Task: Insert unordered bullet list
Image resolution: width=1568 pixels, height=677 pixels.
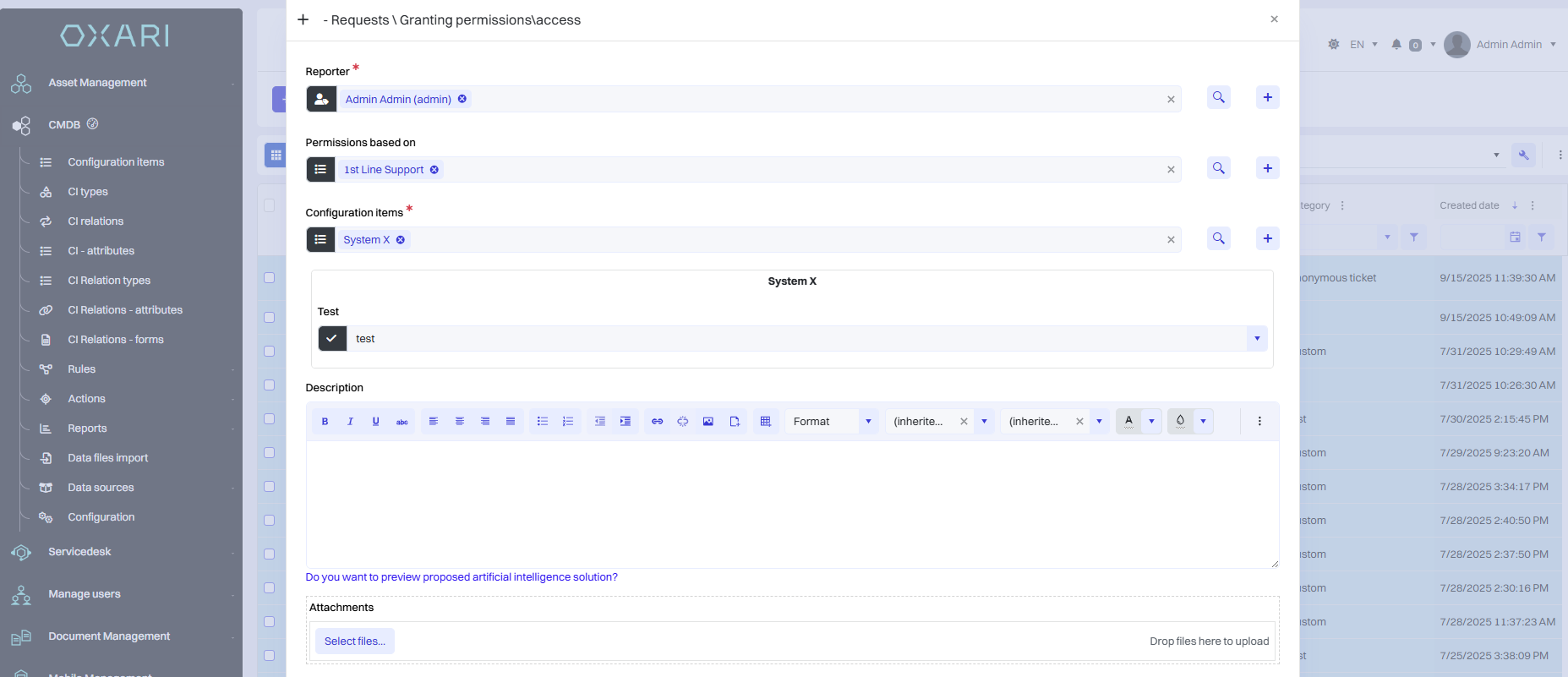Action: click(x=543, y=422)
